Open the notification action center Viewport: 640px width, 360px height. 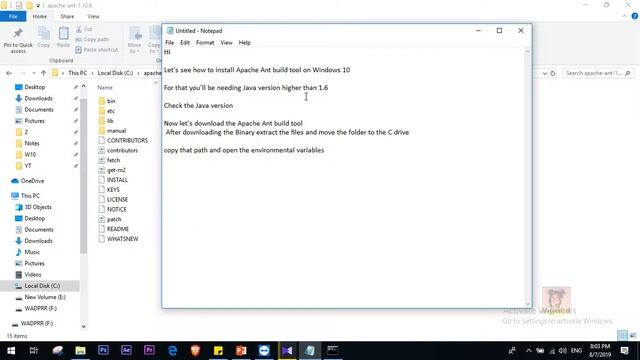click(624, 350)
